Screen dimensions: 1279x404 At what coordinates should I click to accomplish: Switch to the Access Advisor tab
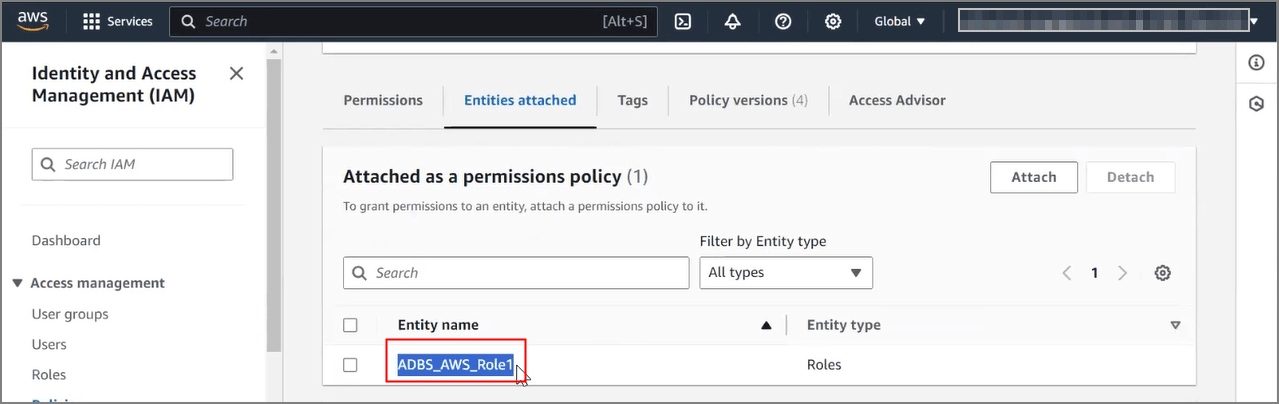896,100
